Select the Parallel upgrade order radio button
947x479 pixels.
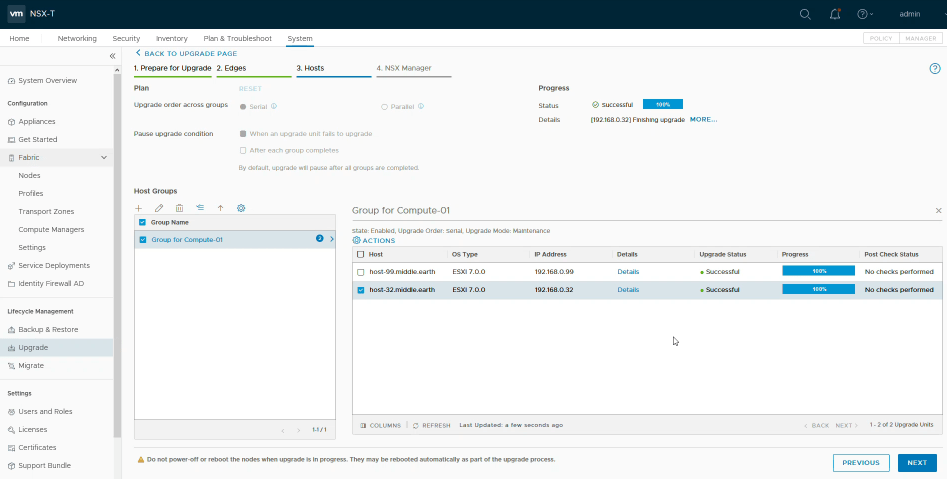coord(384,106)
